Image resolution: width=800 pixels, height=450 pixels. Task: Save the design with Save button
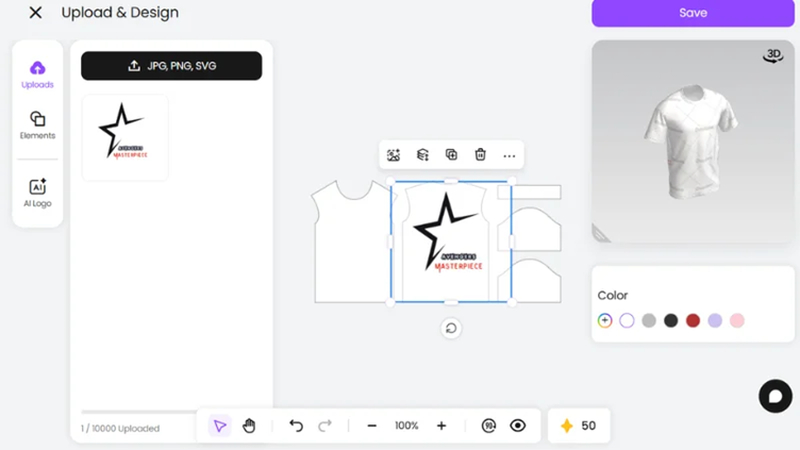tap(693, 13)
